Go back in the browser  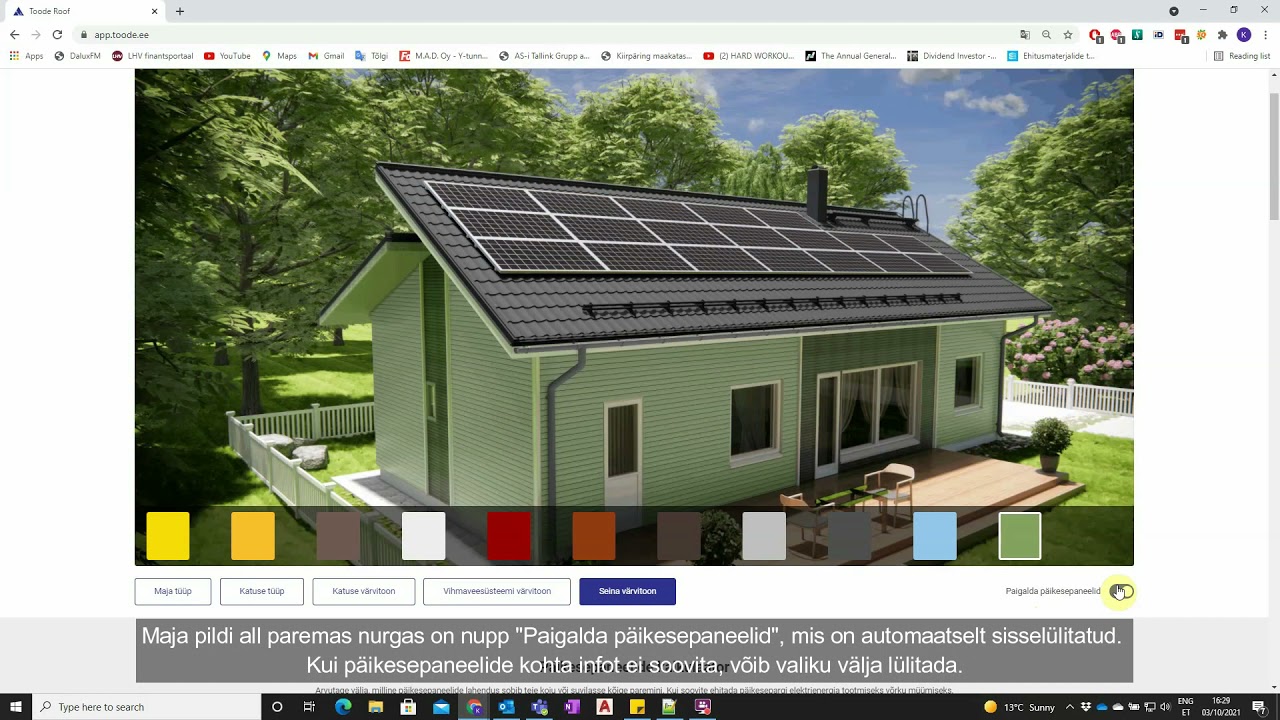[x=14, y=34]
